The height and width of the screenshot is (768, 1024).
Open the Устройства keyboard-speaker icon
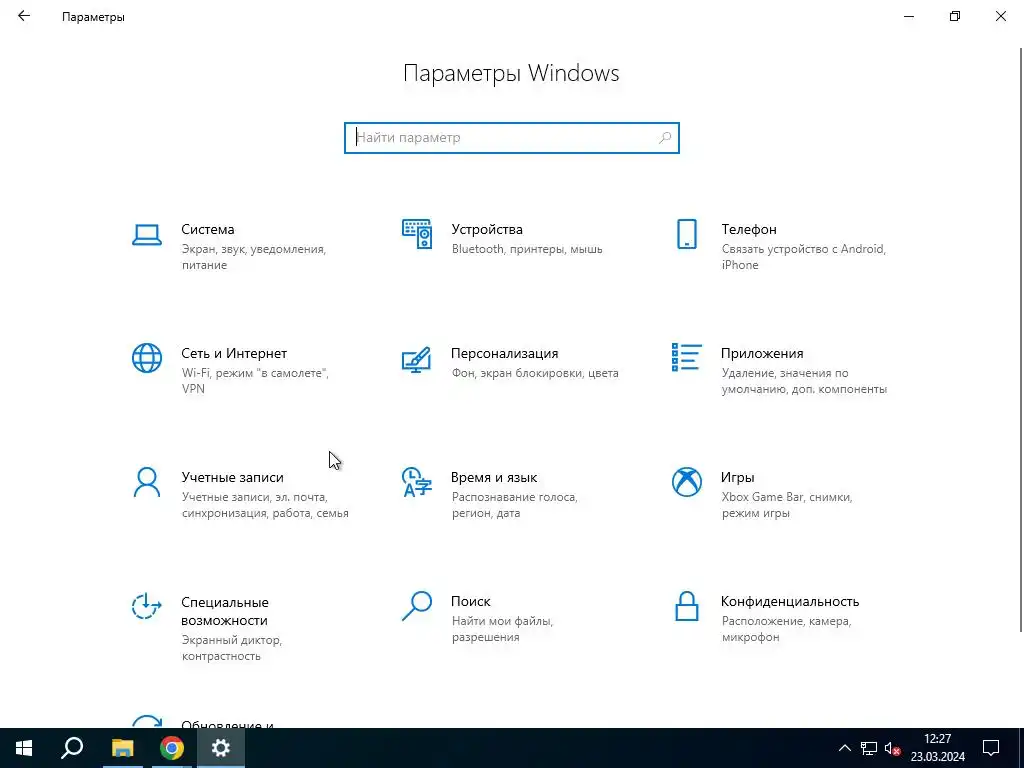pyautogui.click(x=417, y=234)
